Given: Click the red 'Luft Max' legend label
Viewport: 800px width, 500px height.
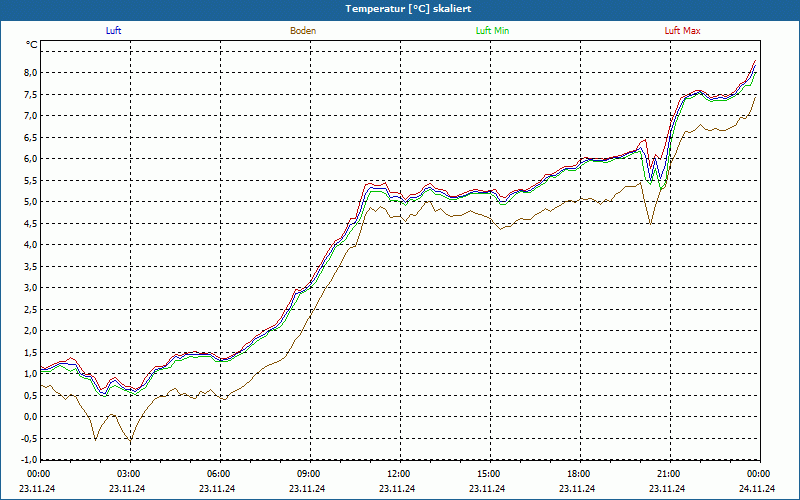Looking at the screenshot, I should 682,31.
